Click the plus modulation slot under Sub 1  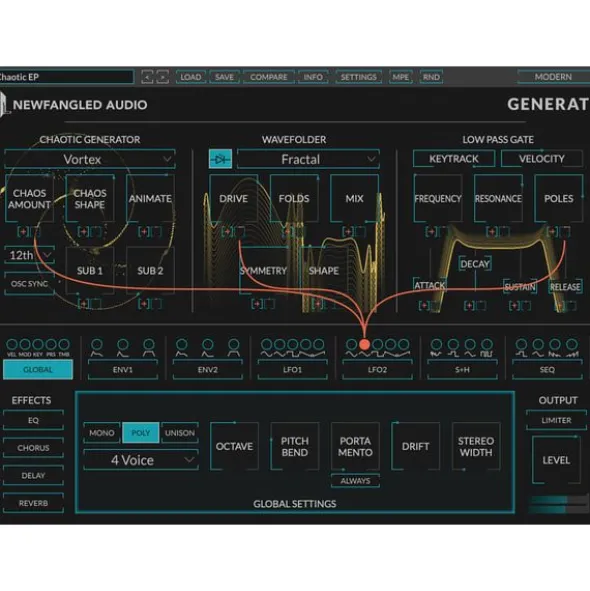[x=83, y=303]
